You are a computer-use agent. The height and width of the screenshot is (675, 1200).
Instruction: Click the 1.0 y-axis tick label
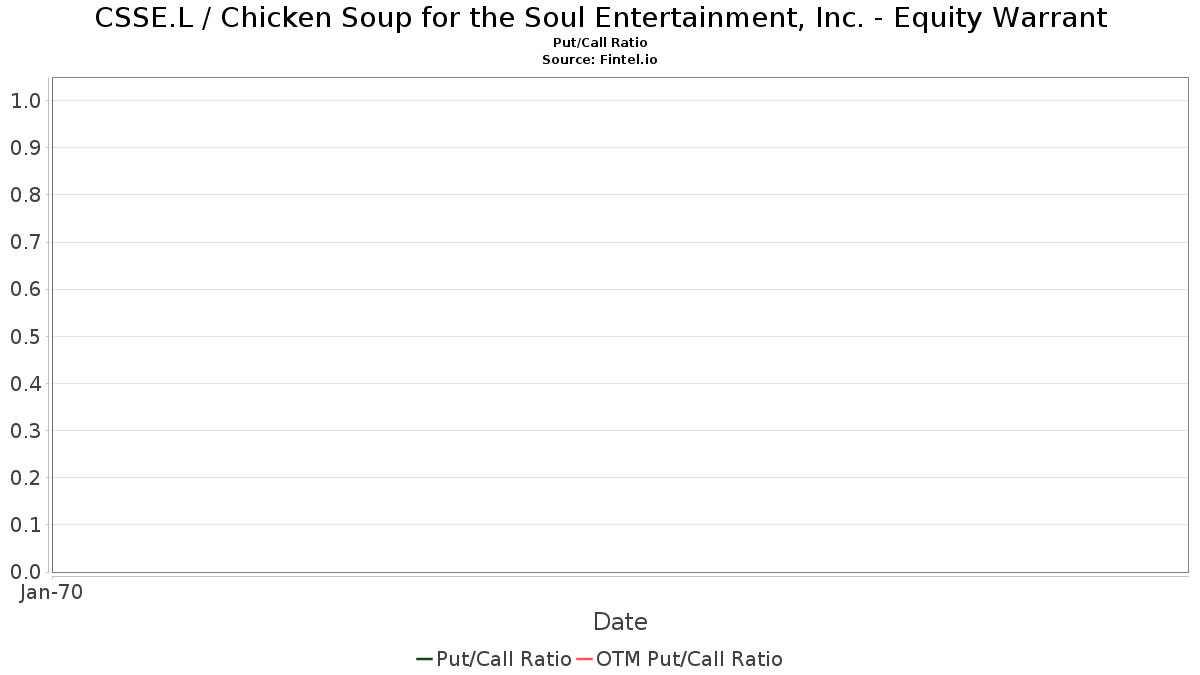(x=25, y=100)
